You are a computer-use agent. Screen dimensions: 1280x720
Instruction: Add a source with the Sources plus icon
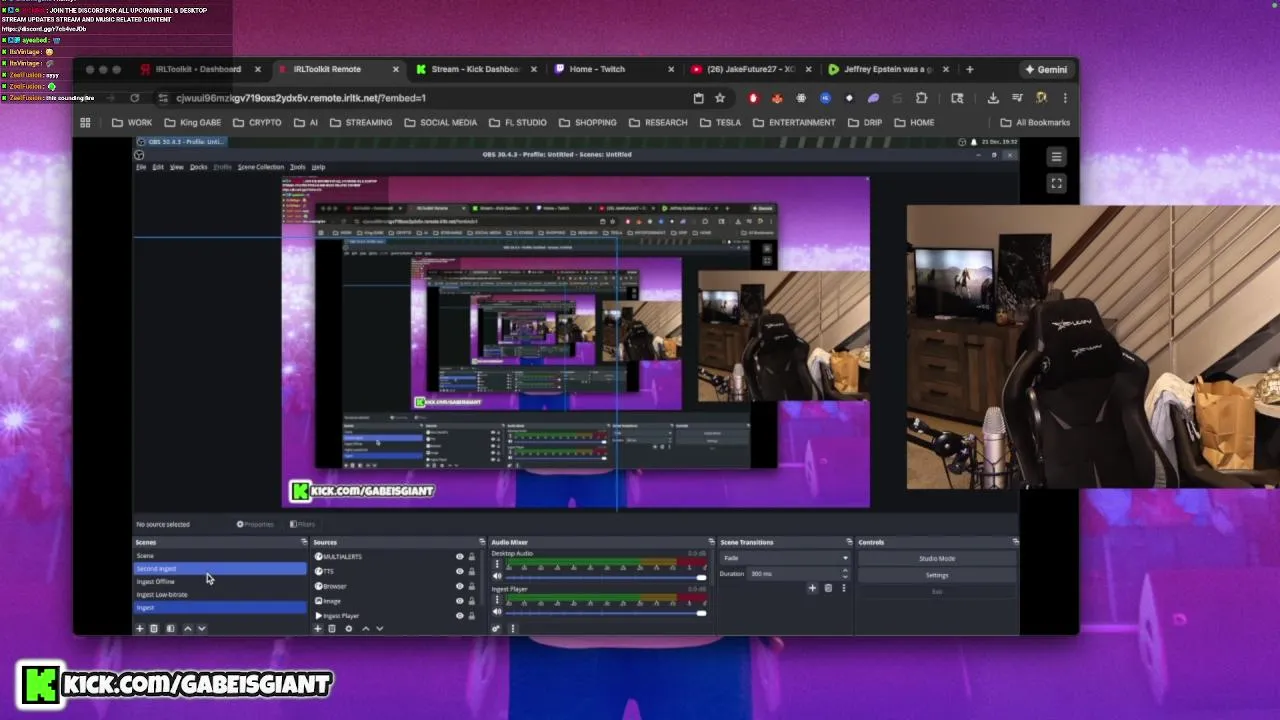point(318,628)
